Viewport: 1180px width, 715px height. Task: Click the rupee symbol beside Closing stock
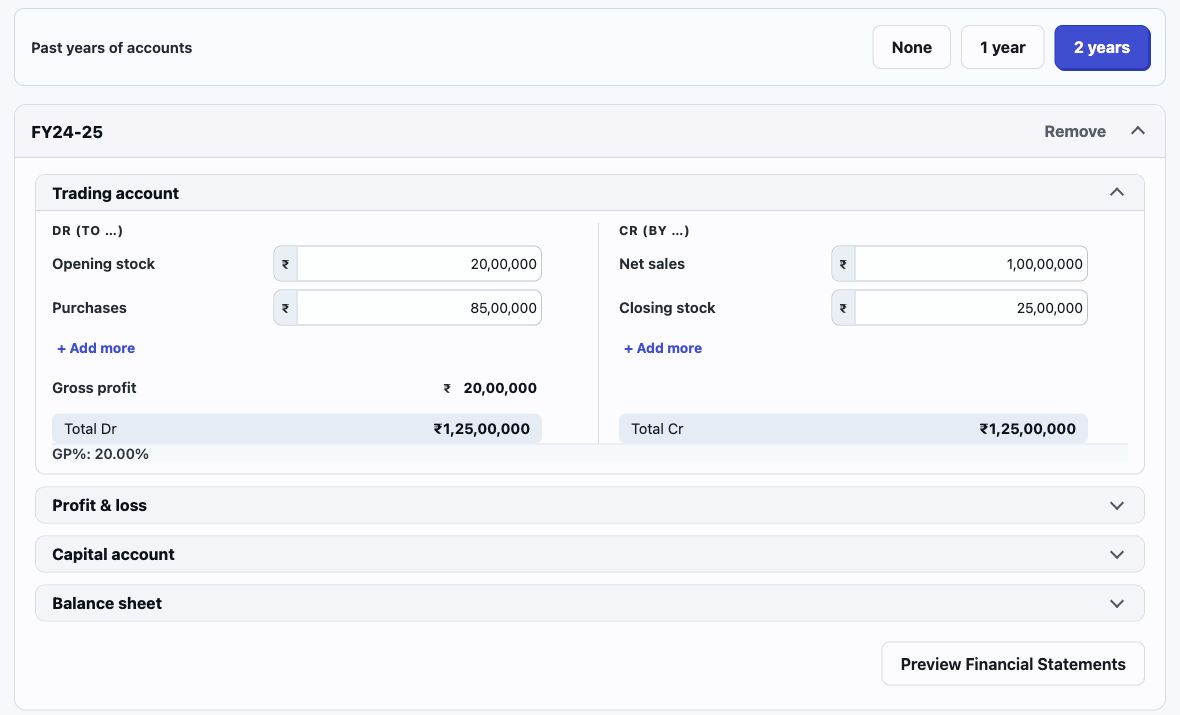(x=843, y=308)
